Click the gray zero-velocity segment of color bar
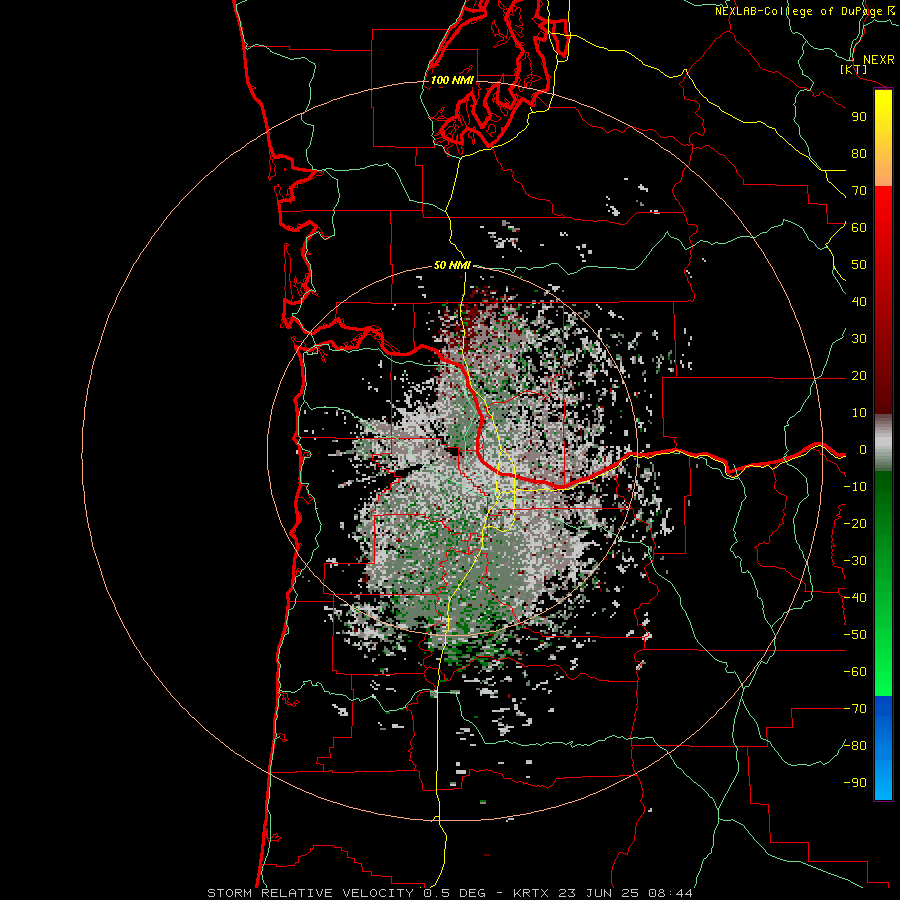The image size is (900, 900). tap(883, 443)
